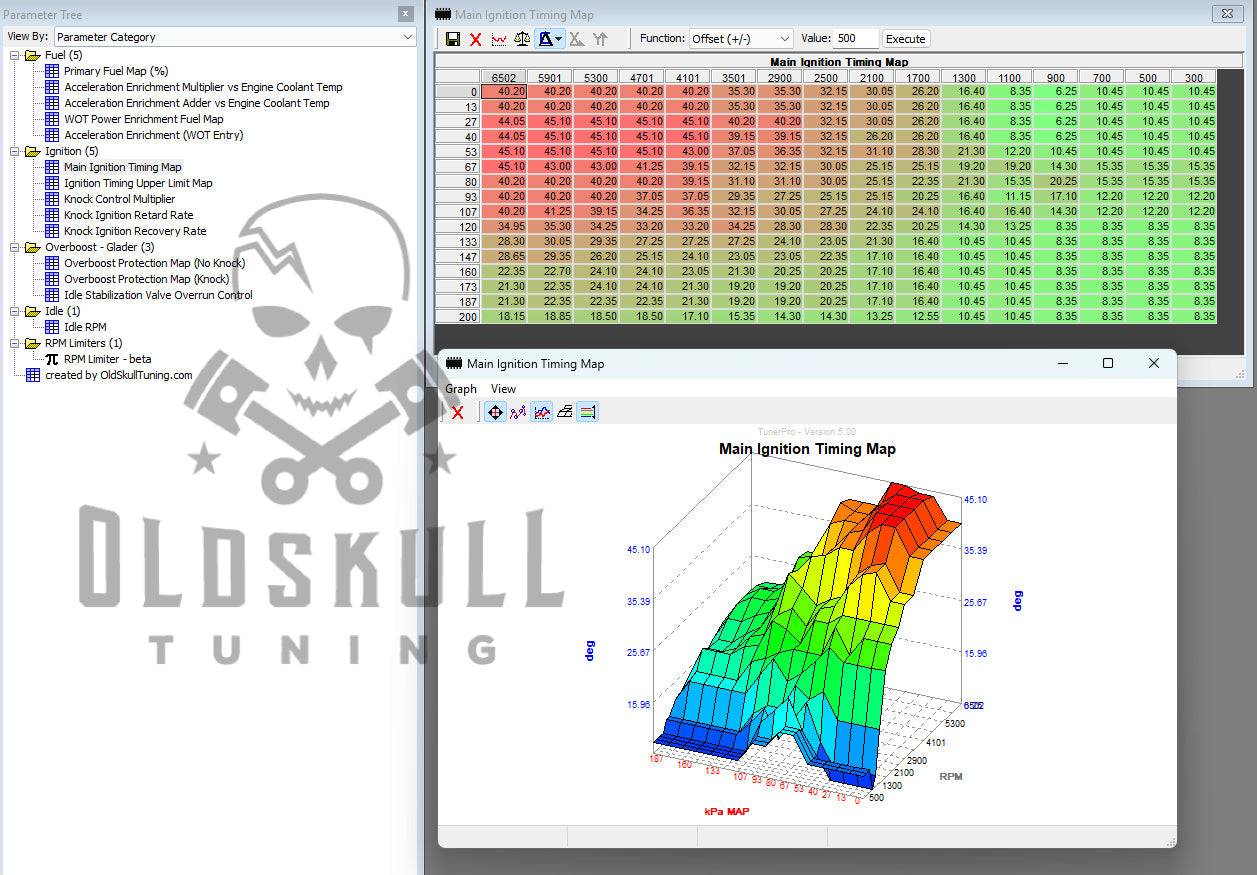Select Knock Ignition Retard Rate
Screen dimensions: 1257x875
tap(128, 215)
